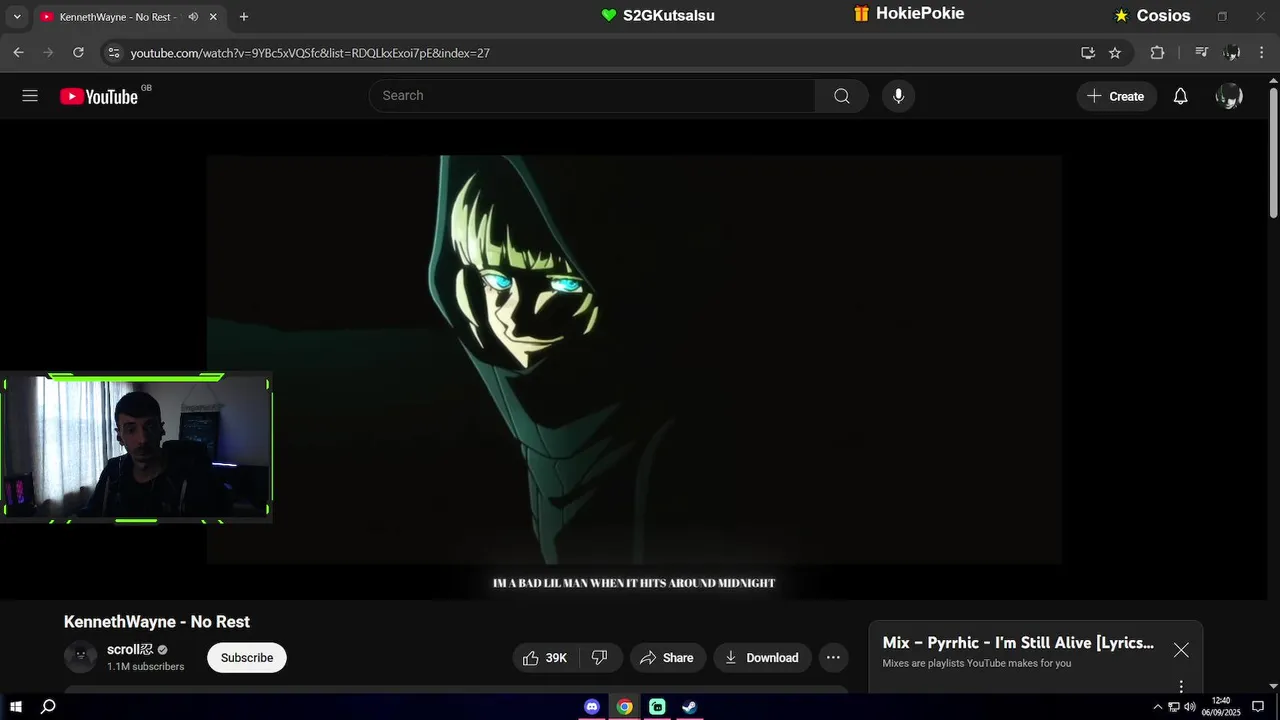The image size is (1280, 720).
Task: Click the 1.1M subscribers text
Action: 146,667
